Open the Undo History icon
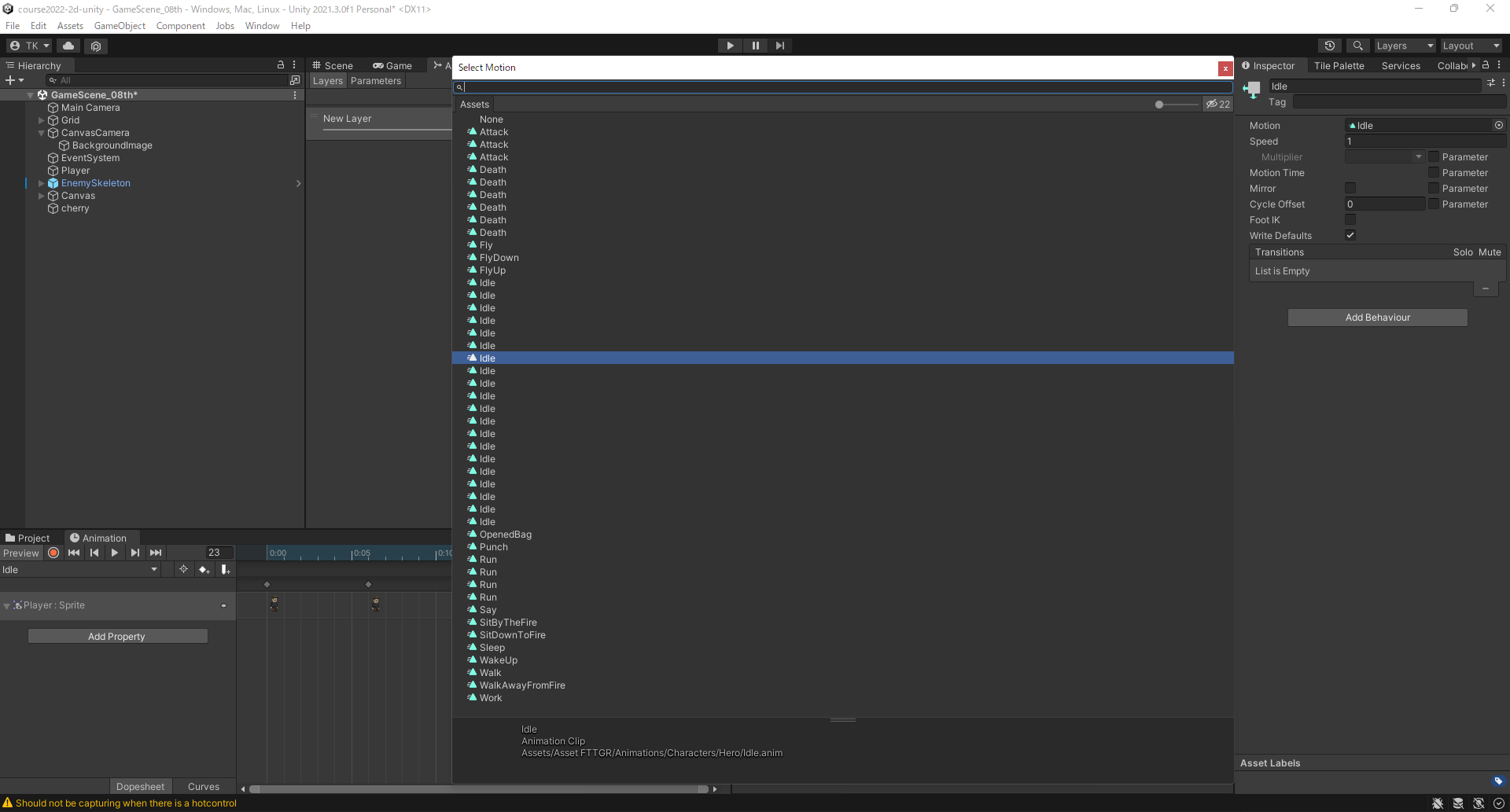The image size is (1510, 812). tap(1330, 46)
